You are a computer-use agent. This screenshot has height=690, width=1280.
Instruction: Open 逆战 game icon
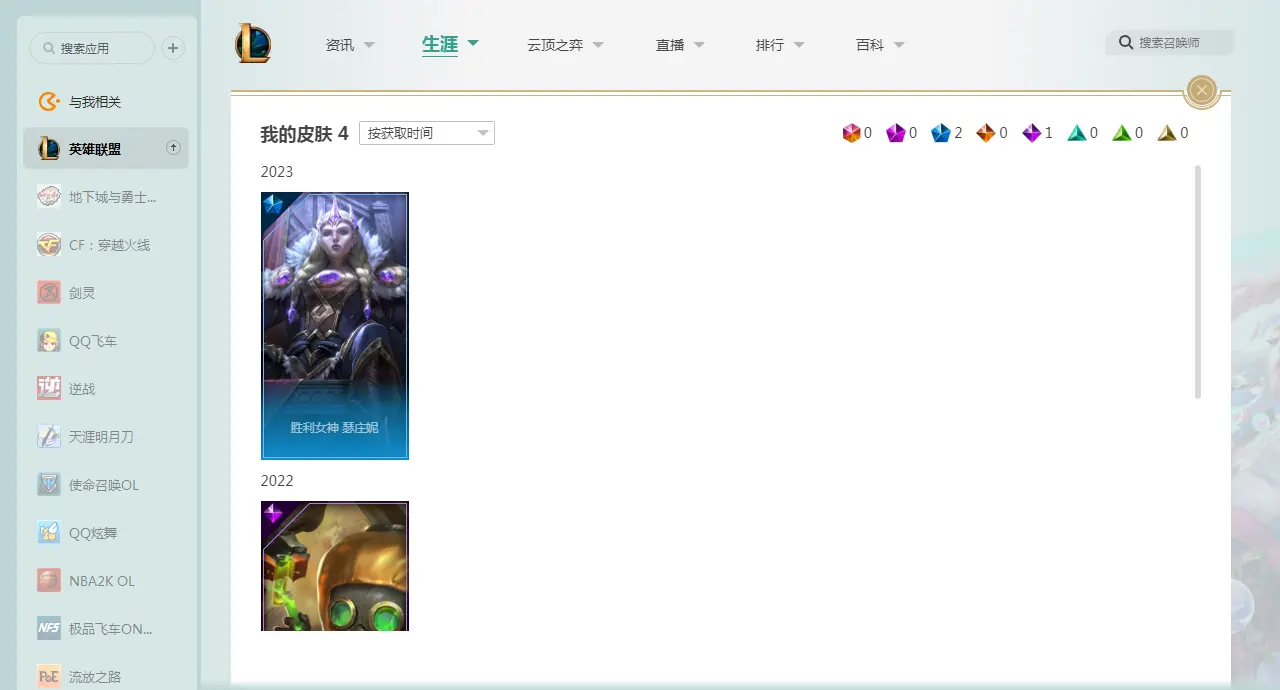[49, 389]
